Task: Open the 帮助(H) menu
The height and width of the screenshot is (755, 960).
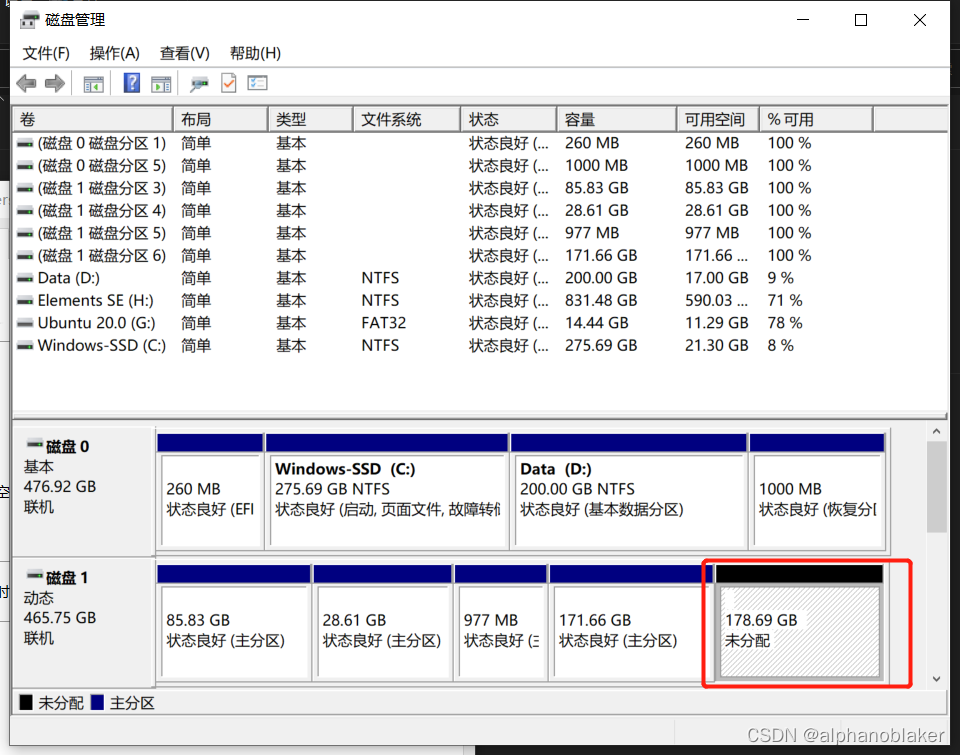Action: click(255, 53)
